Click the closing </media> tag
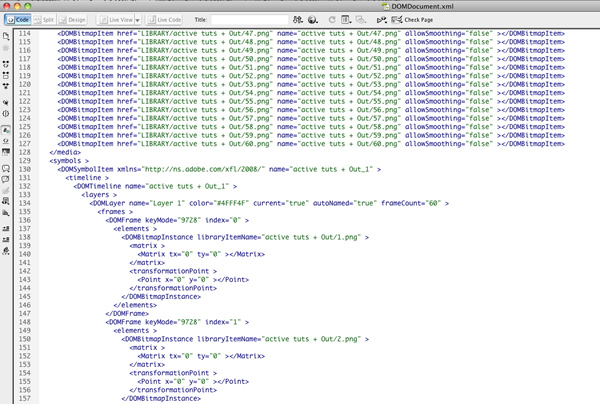600x404 pixels. tap(65, 152)
